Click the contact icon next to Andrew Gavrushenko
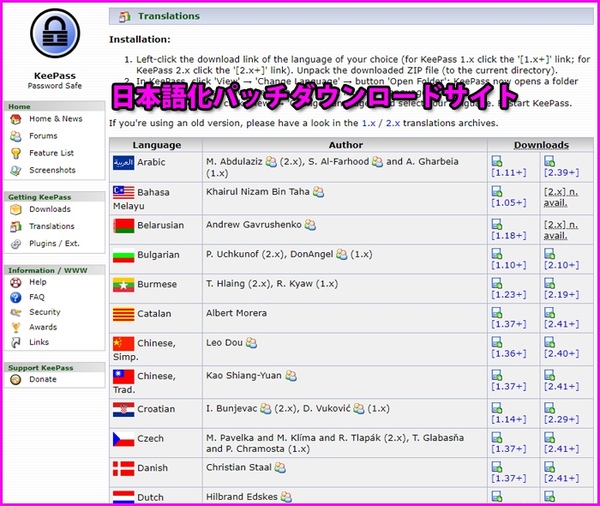600x506 pixels. point(310,225)
